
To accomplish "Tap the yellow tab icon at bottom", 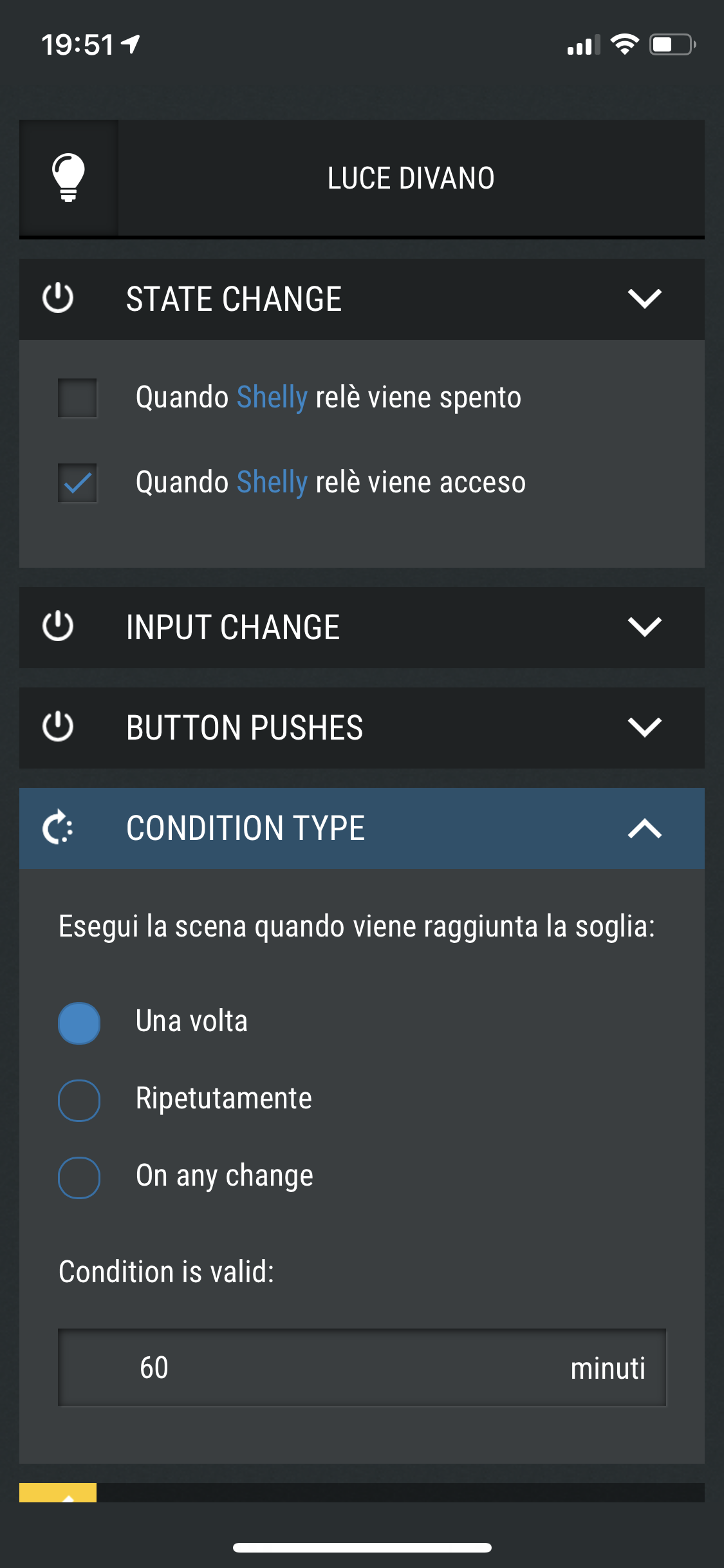I will pyautogui.click(x=58, y=1493).
